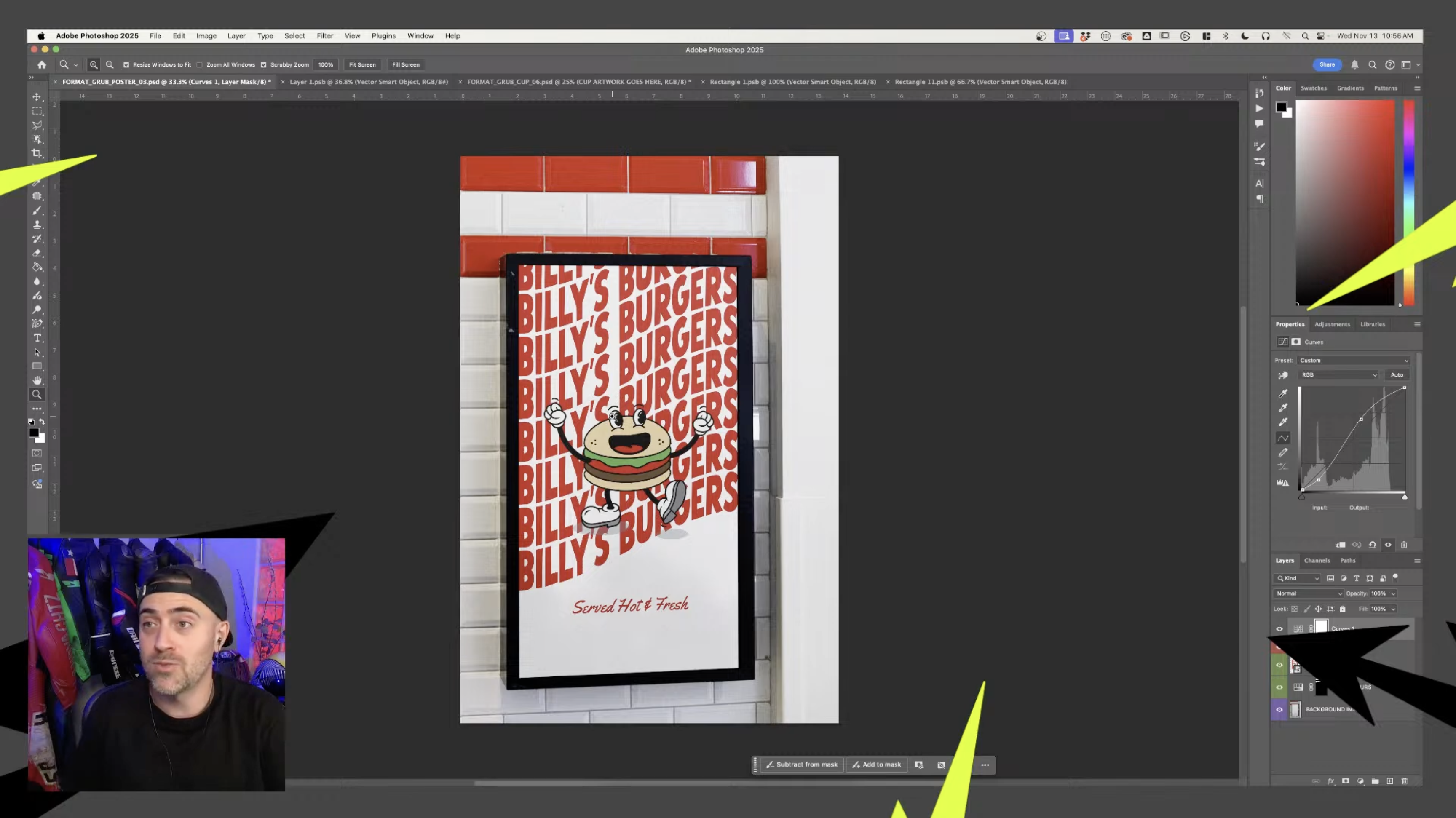Select the Clone Stamp tool
The width and height of the screenshot is (1456, 818).
(37, 224)
